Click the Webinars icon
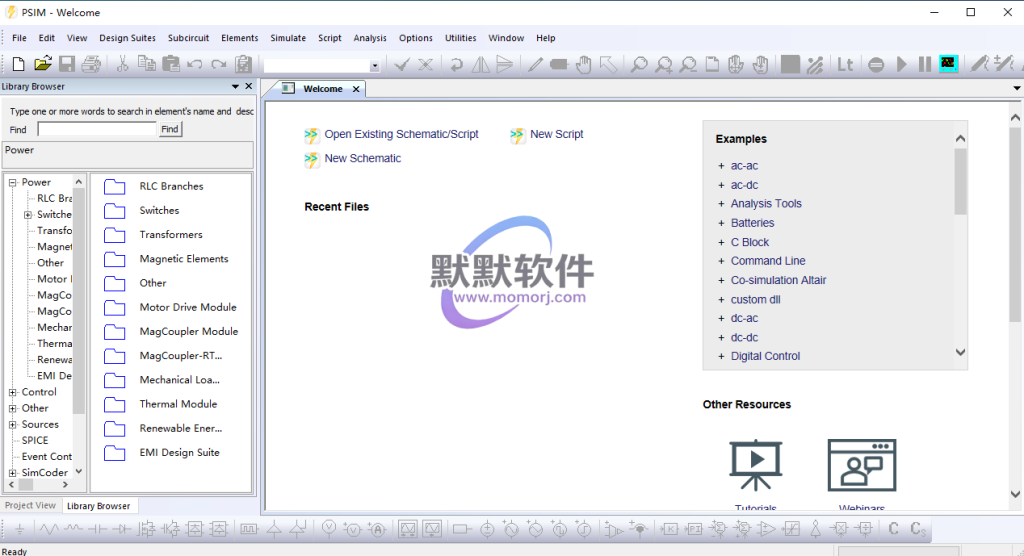1024x556 pixels. click(x=861, y=465)
